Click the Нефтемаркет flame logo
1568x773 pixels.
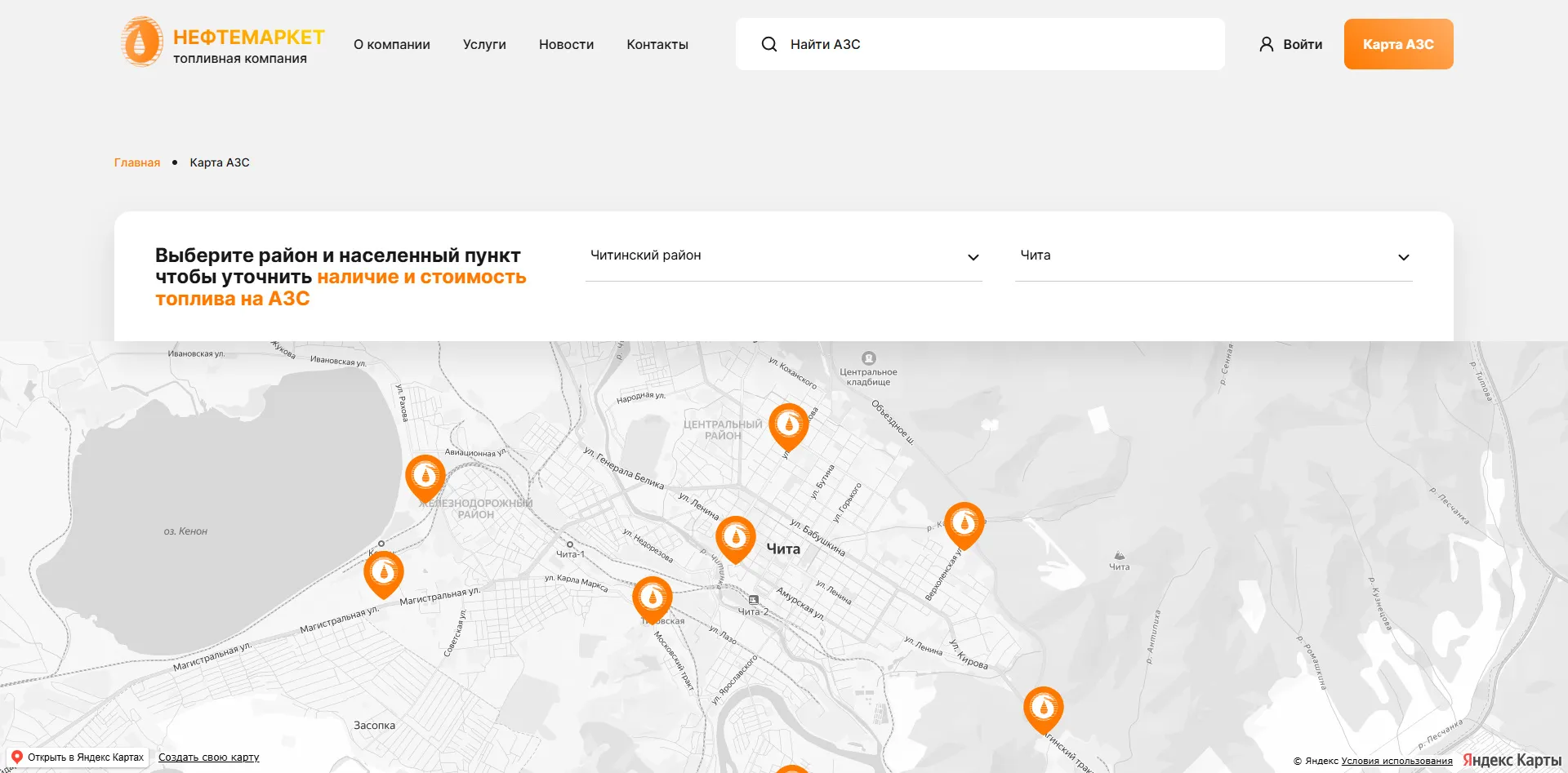coord(142,42)
